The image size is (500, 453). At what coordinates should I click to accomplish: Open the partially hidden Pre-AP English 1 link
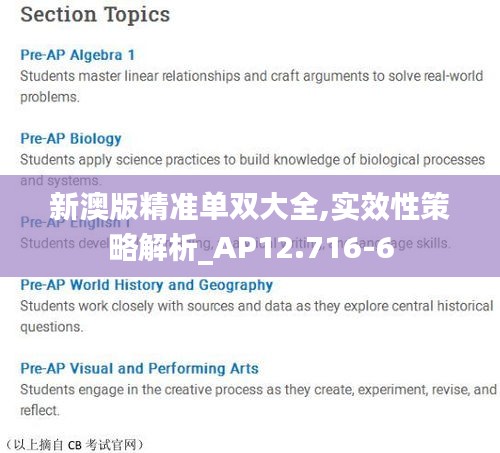point(75,222)
